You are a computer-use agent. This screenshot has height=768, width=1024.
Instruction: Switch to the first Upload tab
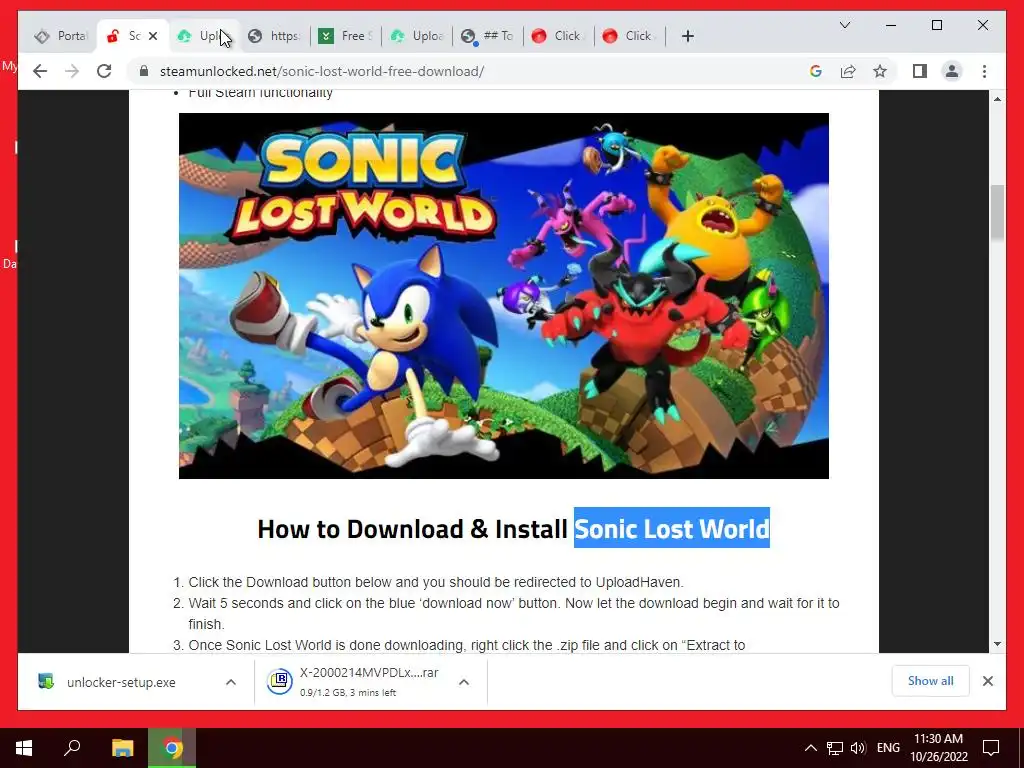pos(205,36)
